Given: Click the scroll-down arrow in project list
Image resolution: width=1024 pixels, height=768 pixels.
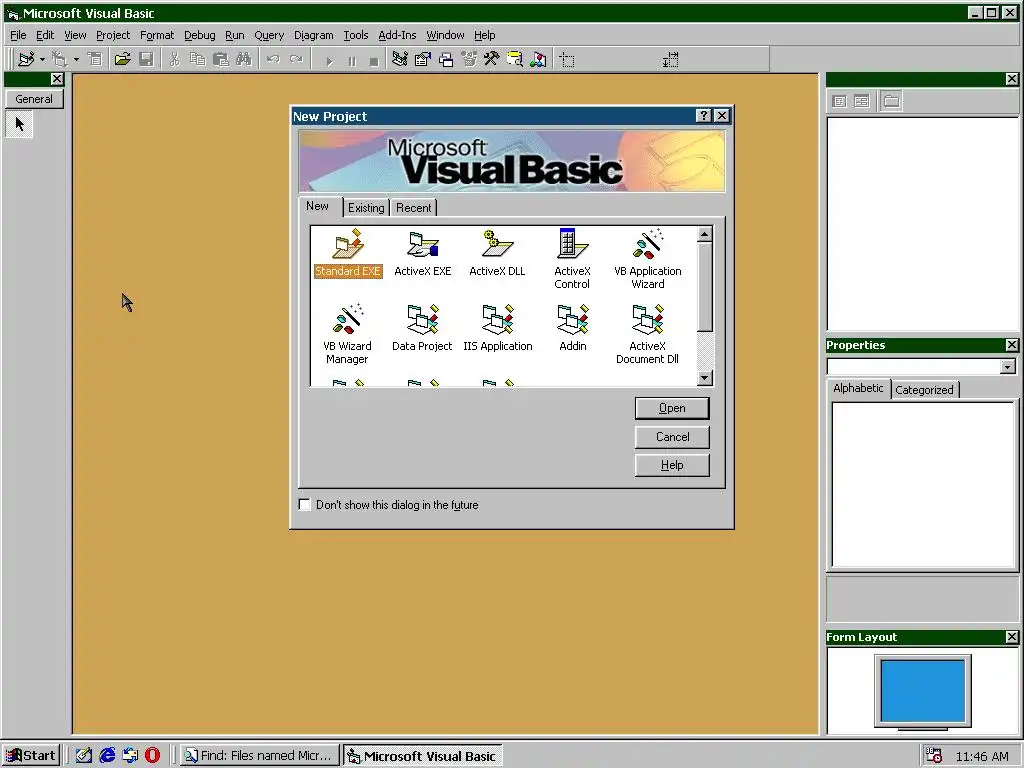Looking at the screenshot, I should click(x=705, y=378).
